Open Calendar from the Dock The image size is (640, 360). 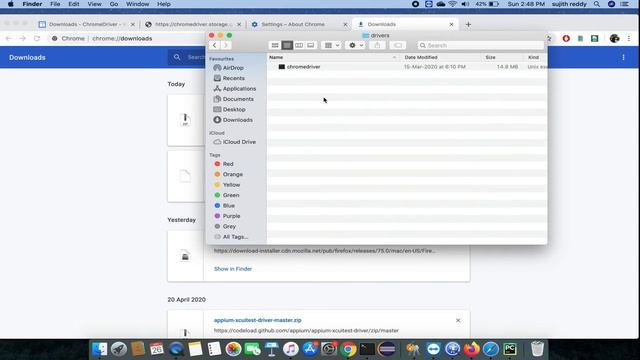click(156, 349)
